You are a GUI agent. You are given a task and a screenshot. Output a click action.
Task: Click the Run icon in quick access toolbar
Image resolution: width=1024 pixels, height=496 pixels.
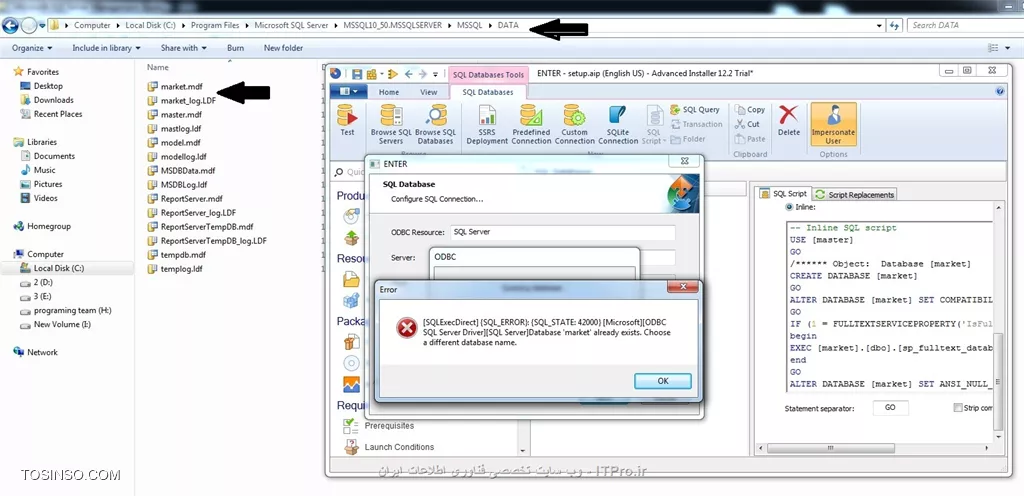pos(392,74)
